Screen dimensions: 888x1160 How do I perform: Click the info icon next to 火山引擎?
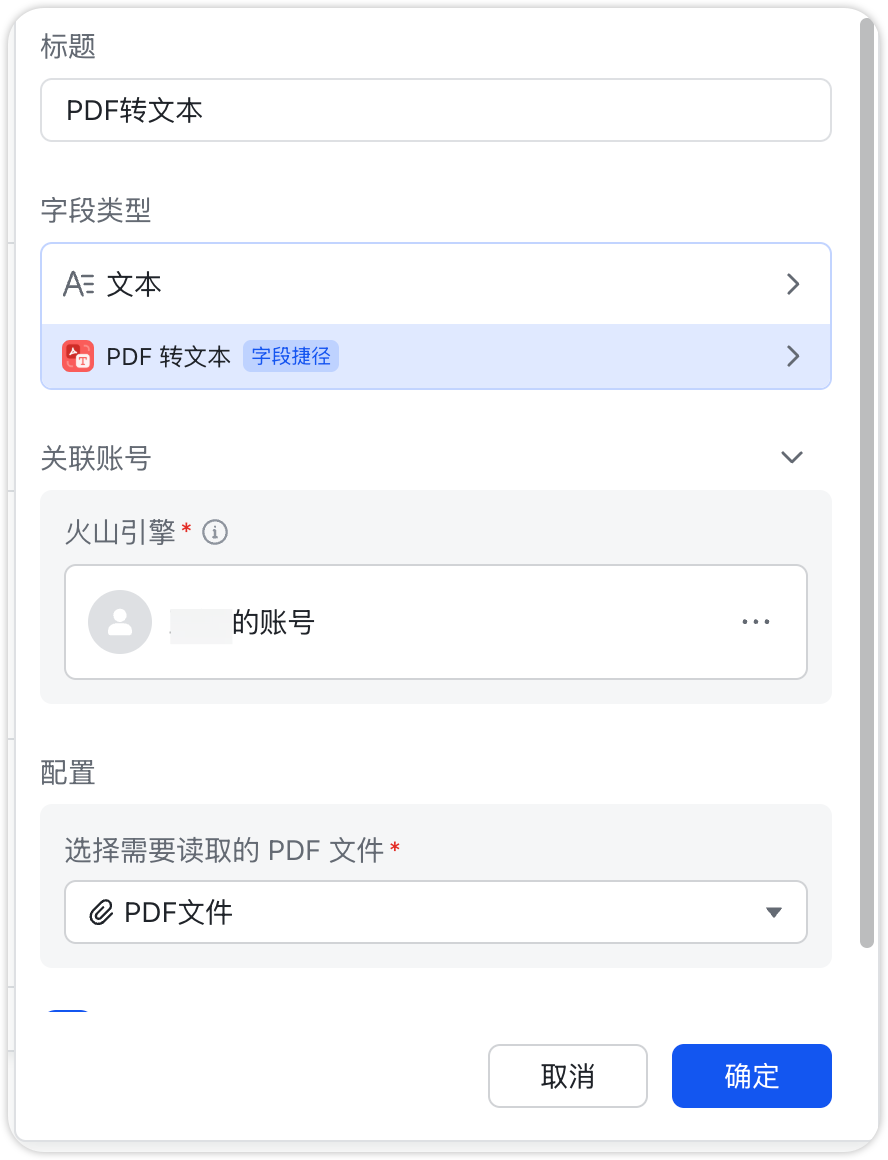(x=215, y=533)
